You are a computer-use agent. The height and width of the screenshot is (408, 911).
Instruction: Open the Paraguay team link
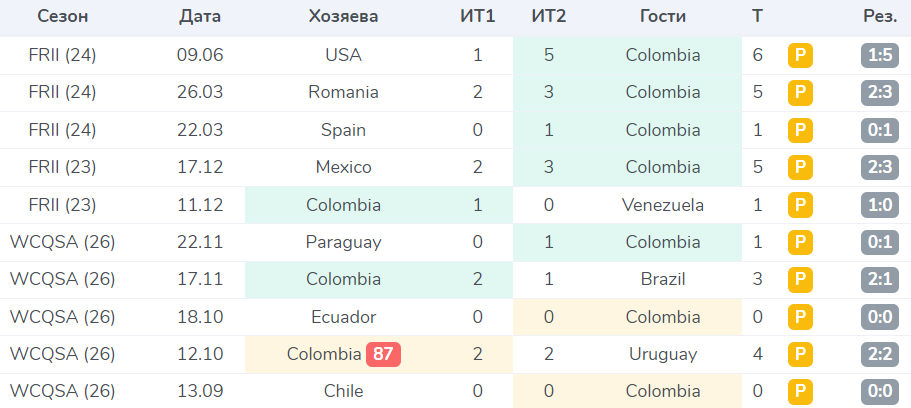tap(343, 242)
